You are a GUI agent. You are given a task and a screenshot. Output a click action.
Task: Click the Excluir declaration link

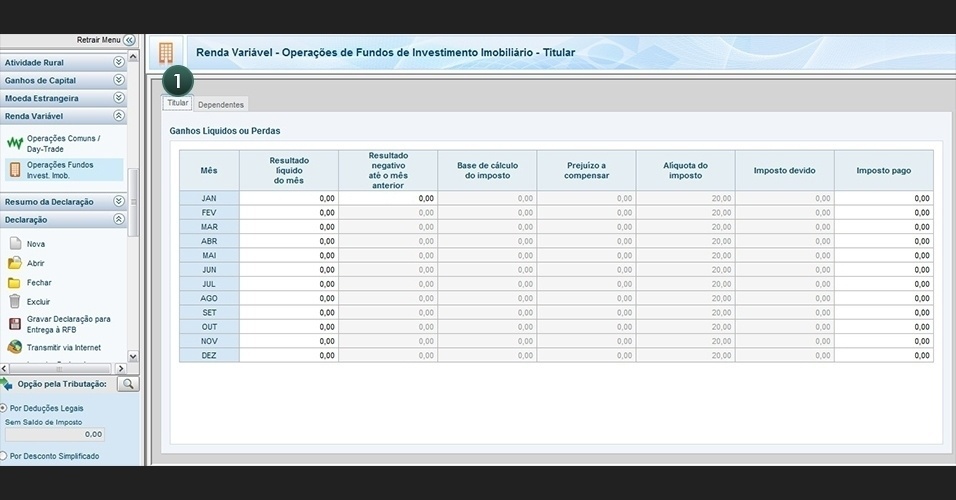click(38, 302)
